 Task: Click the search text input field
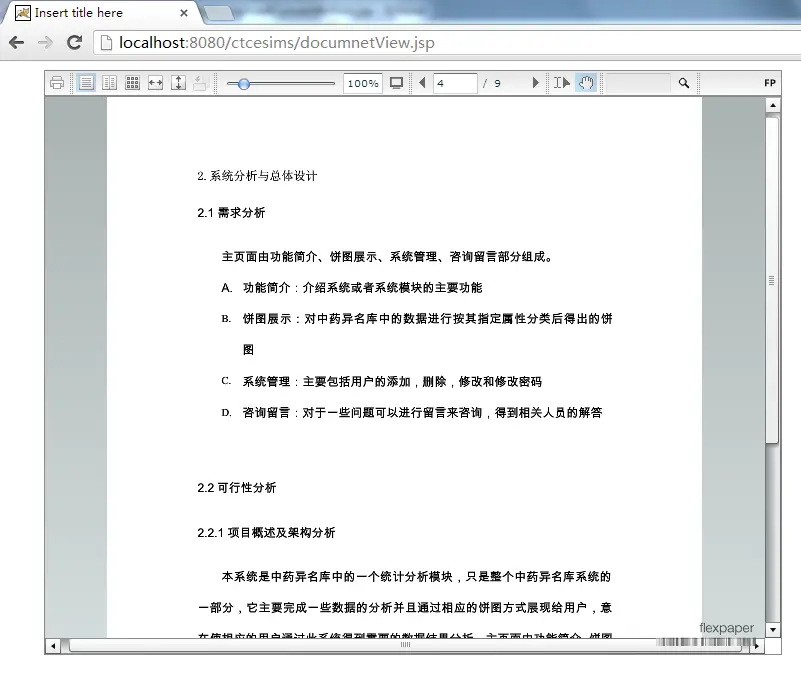pyautogui.click(x=638, y=83)
